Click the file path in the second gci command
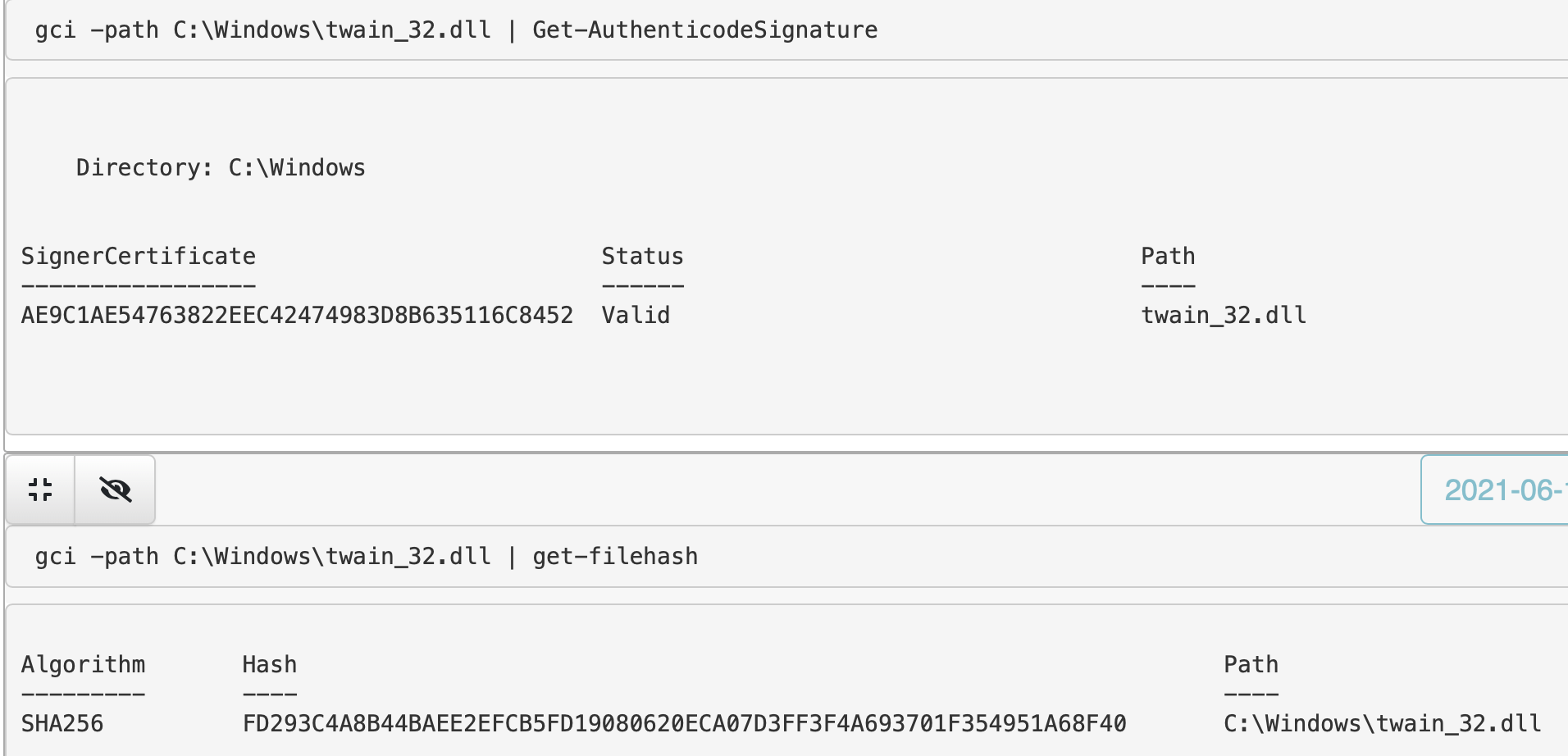Image resolution: width=1568 pixels, height=756 pixels. (331, 557)
